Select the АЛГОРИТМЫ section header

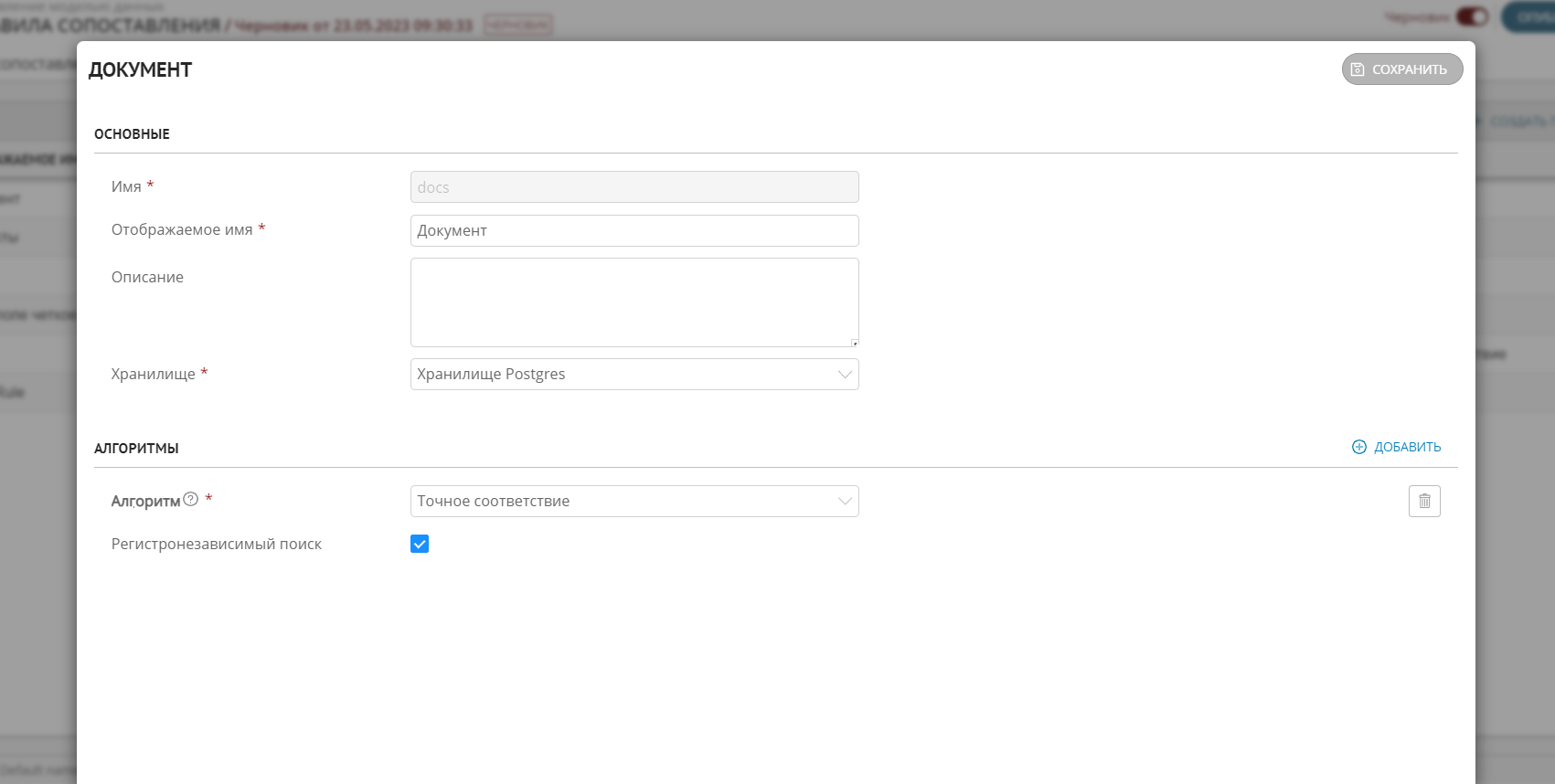pyautogui.click(x=136, y=449)
